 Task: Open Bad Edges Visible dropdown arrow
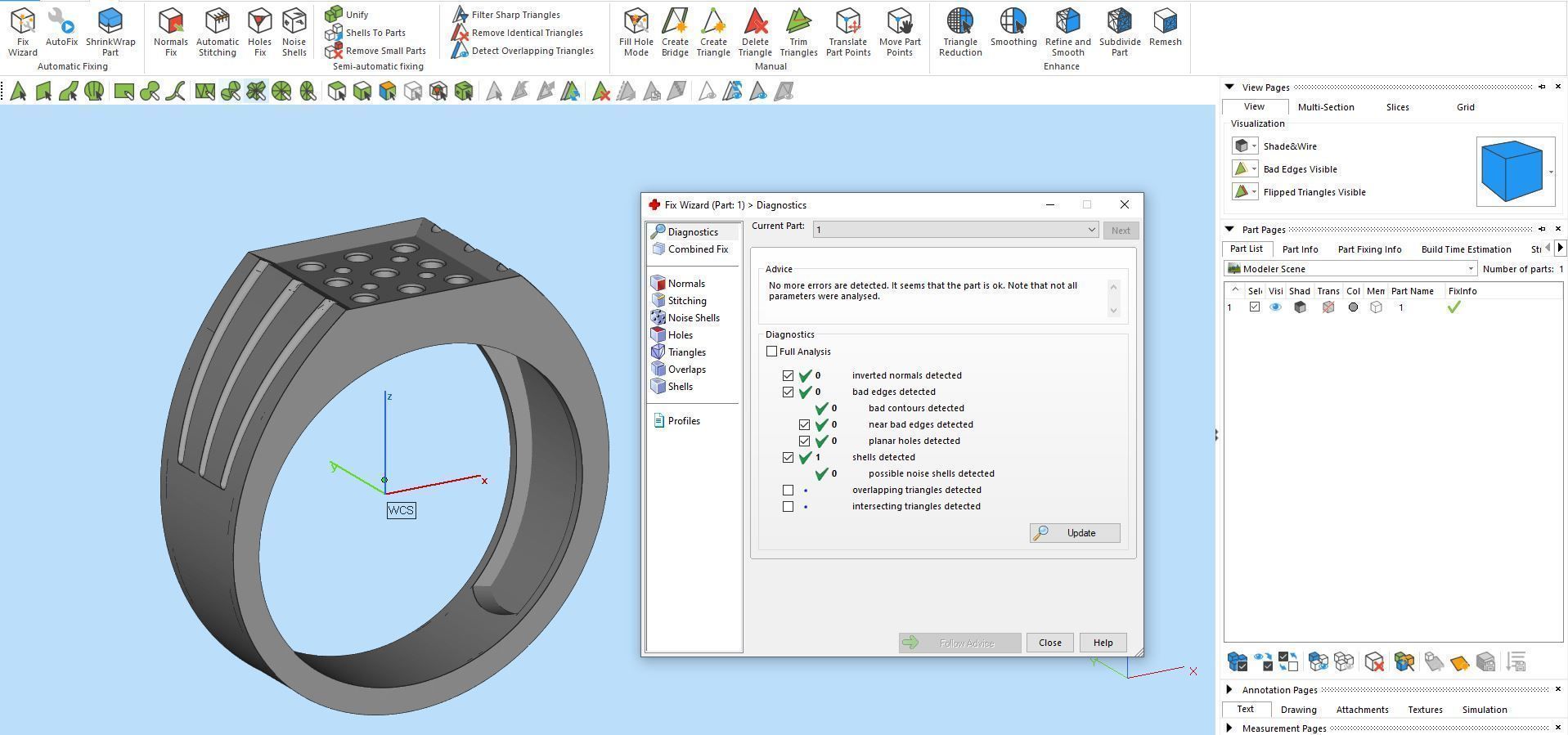pos(1254,169)
